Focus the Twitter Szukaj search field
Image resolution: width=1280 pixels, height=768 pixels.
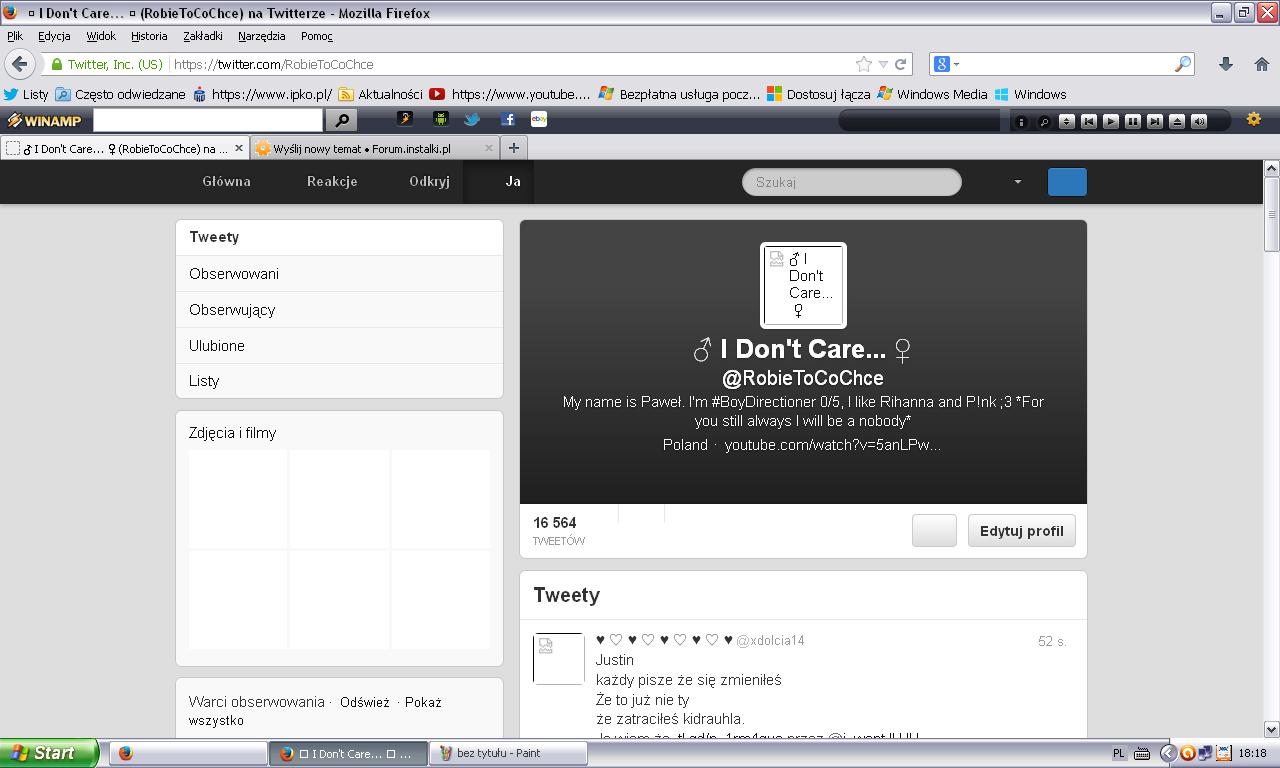click(851, 182)
